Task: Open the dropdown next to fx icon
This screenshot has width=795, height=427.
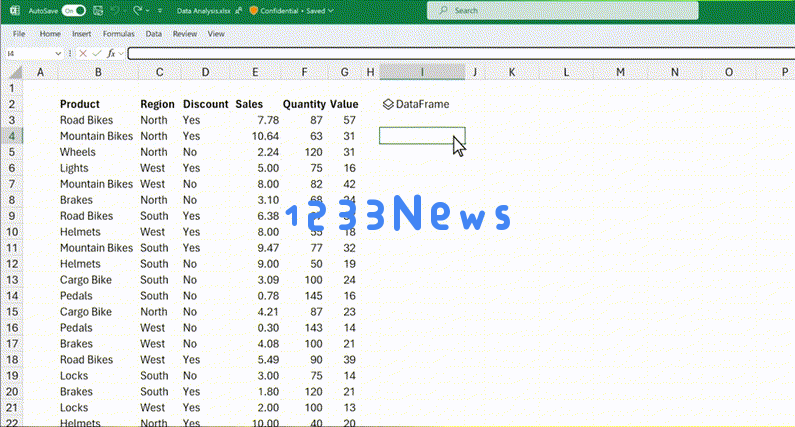Action: click(x=121, y=53)
